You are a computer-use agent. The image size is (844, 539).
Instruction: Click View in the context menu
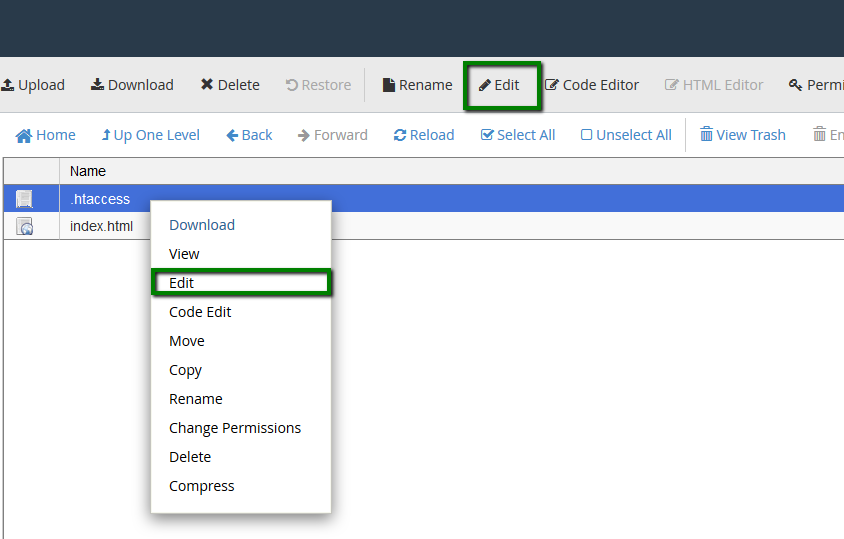pos(185,254)
